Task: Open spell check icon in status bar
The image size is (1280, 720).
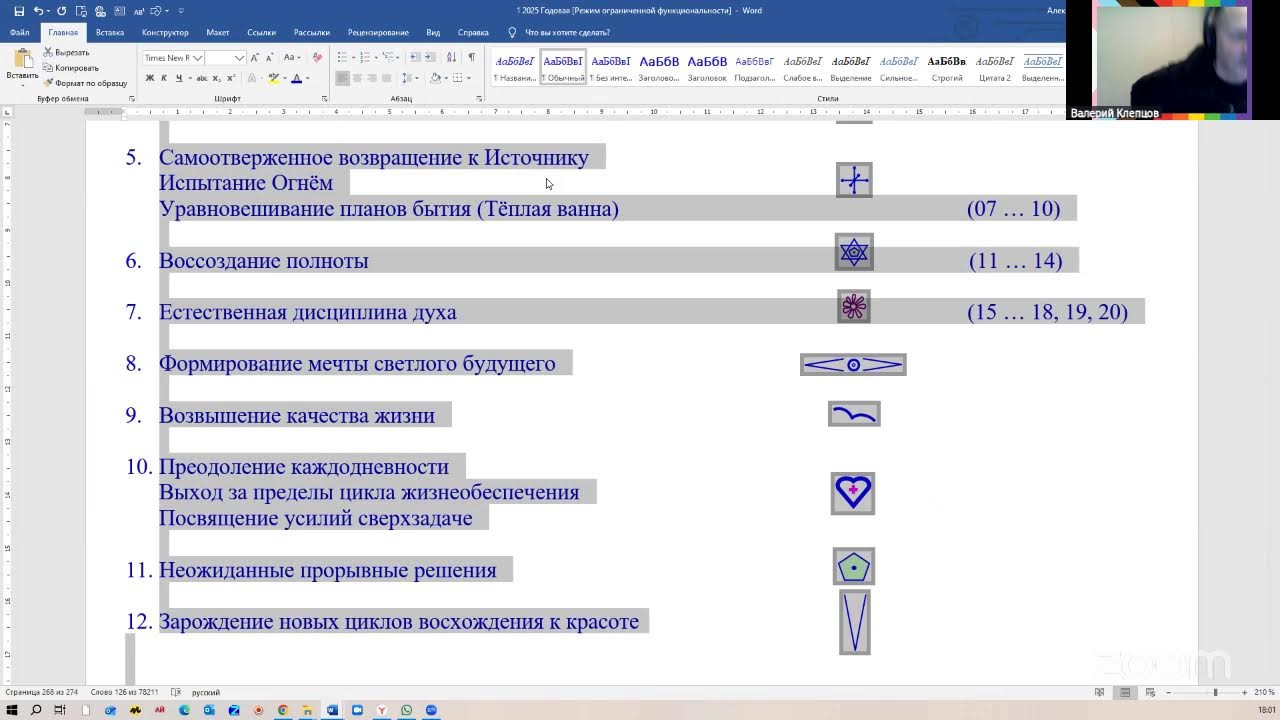Action: (176, 692)
